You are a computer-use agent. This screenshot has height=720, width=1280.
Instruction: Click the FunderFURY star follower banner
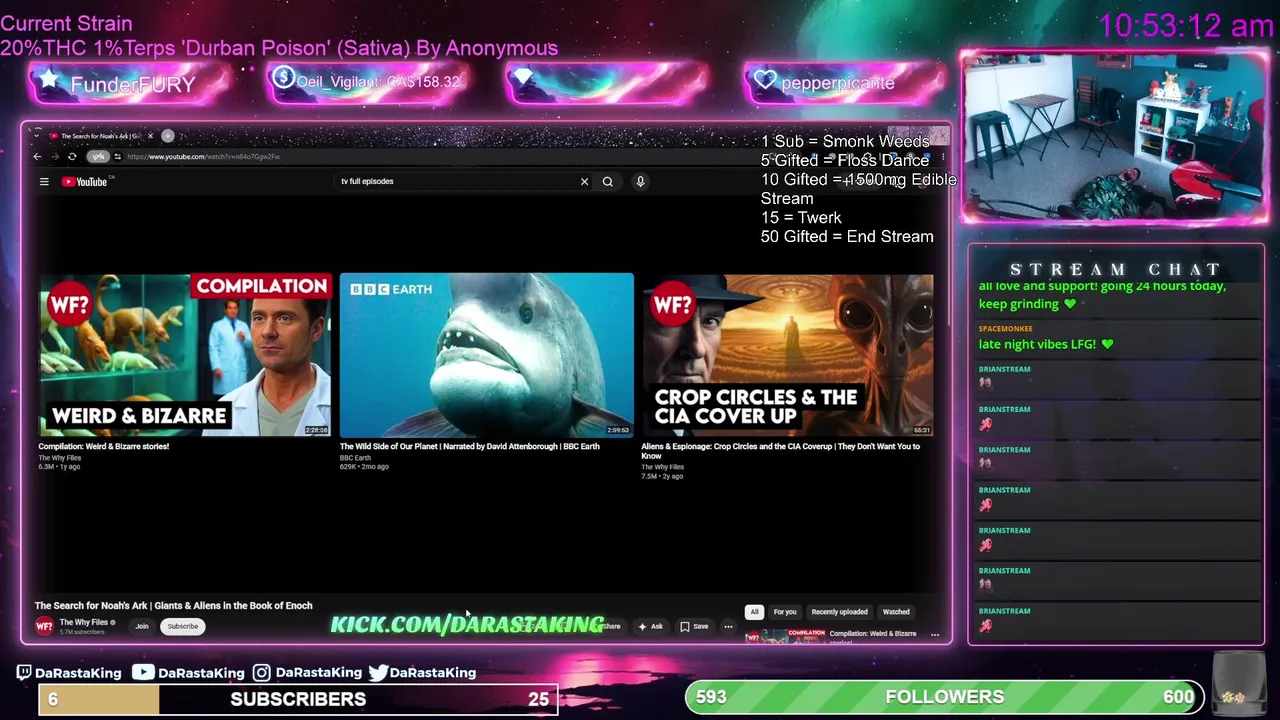(130, 84)
